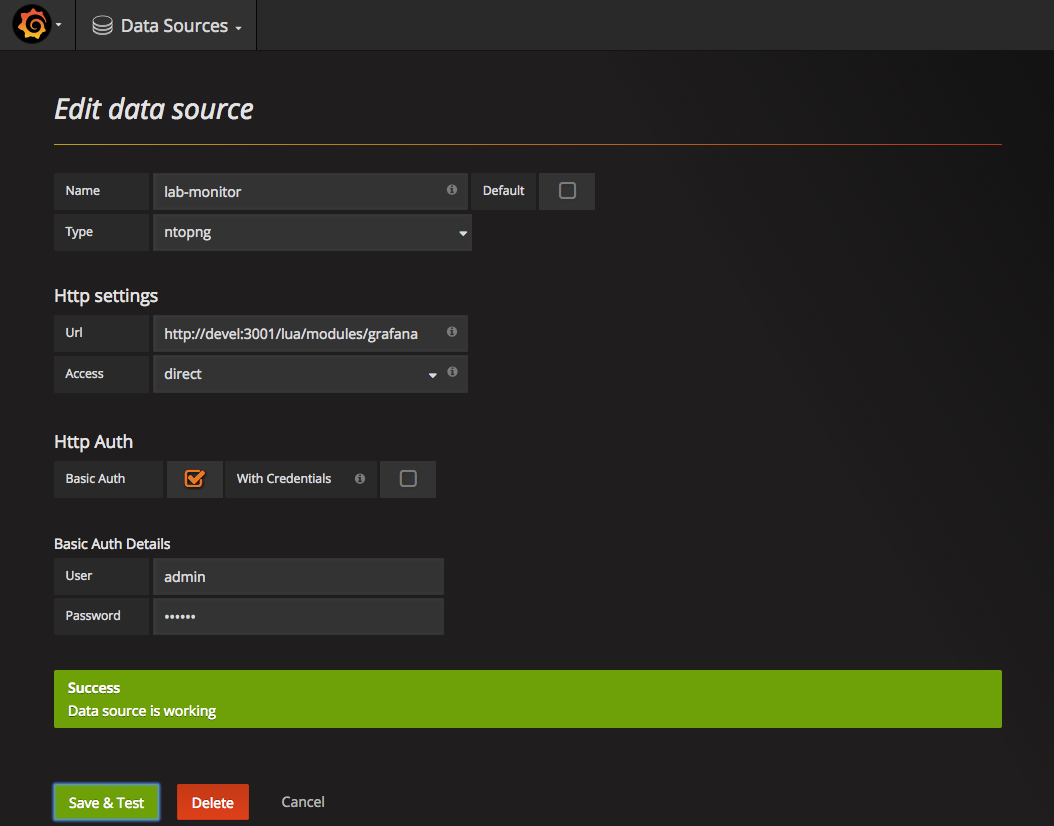Click the Password field label

(x=93, y=616)
